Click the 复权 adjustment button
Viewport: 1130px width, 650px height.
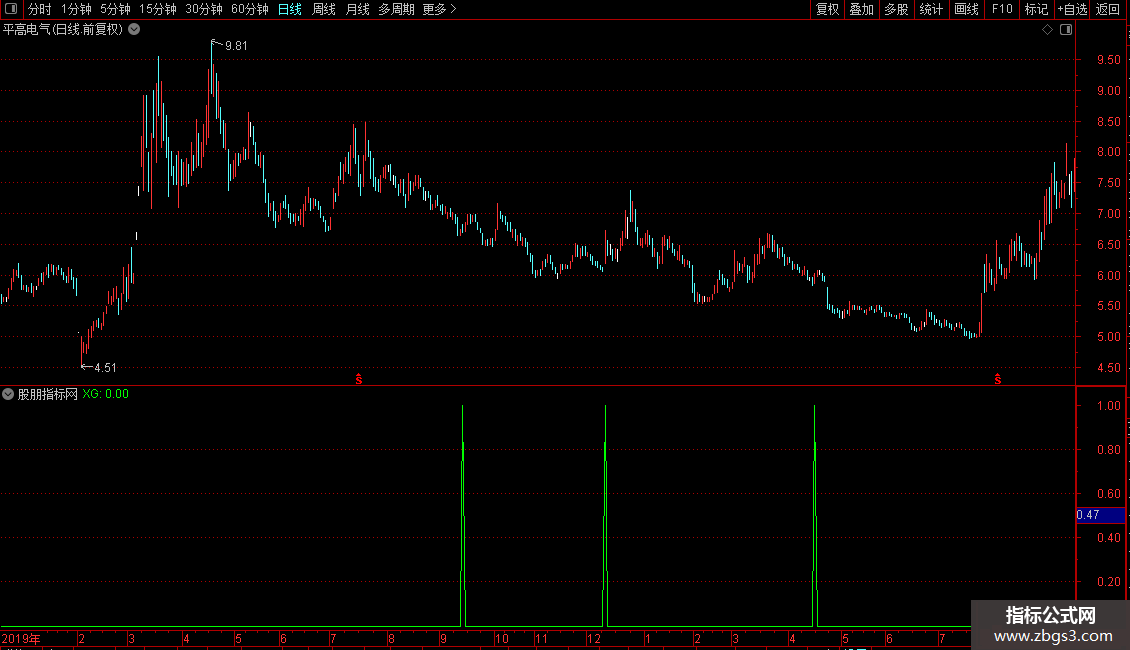tap(827, 9)
